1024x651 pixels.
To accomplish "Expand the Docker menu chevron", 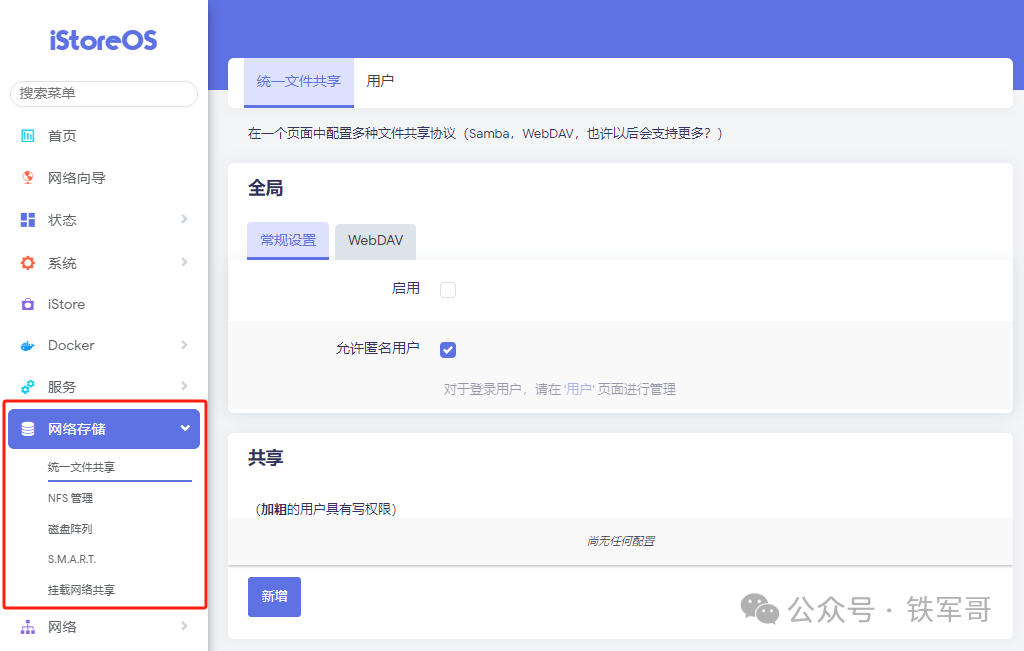I will 184,345.
